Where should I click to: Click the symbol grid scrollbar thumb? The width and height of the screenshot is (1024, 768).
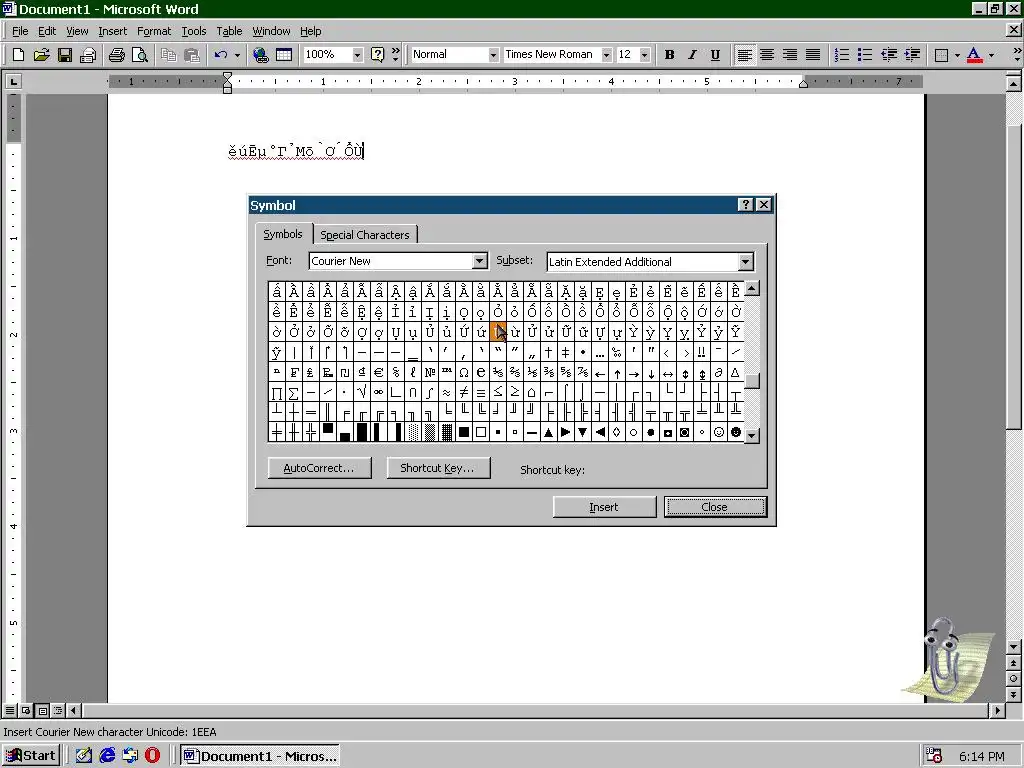point(752,381)
